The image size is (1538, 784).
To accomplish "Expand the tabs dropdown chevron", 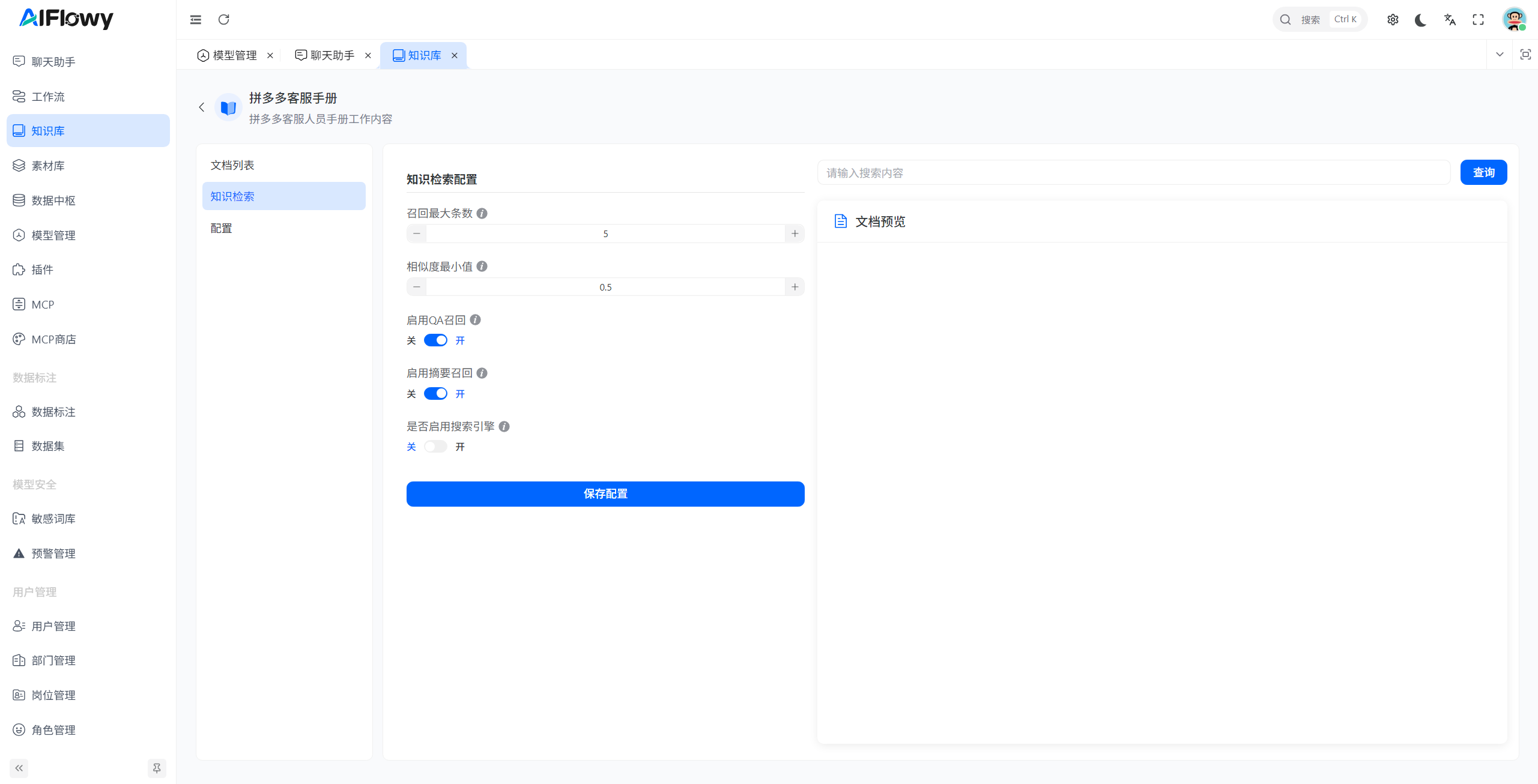I will click(x=1500, y=55).
